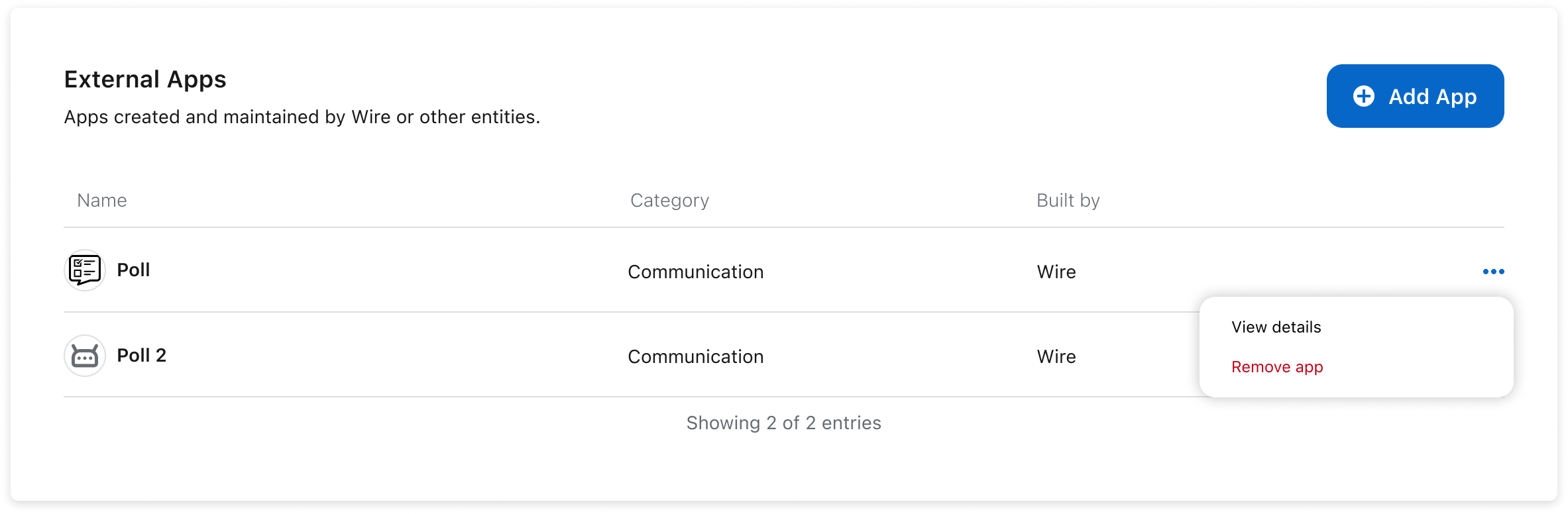Click the Wire builder in the Poll 2 row
The height and width of the screenshot is (514, 1568).
point(1056,356)
